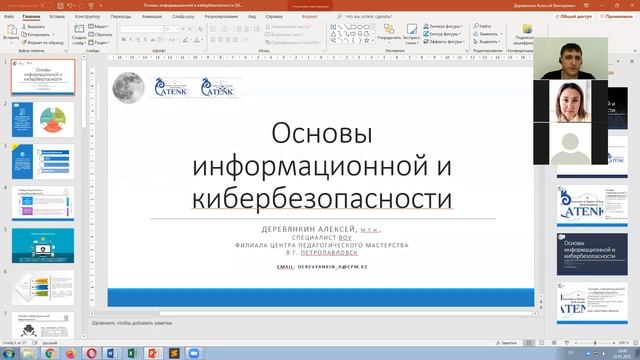Switch to Normal view in status bar
Viewport: 640px width, 360px height.
(x=529, y=343)
